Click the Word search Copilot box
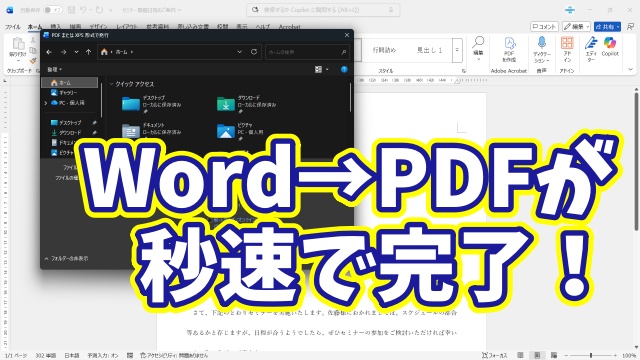This screenshot has height=360, width=640. click(323, 10)
